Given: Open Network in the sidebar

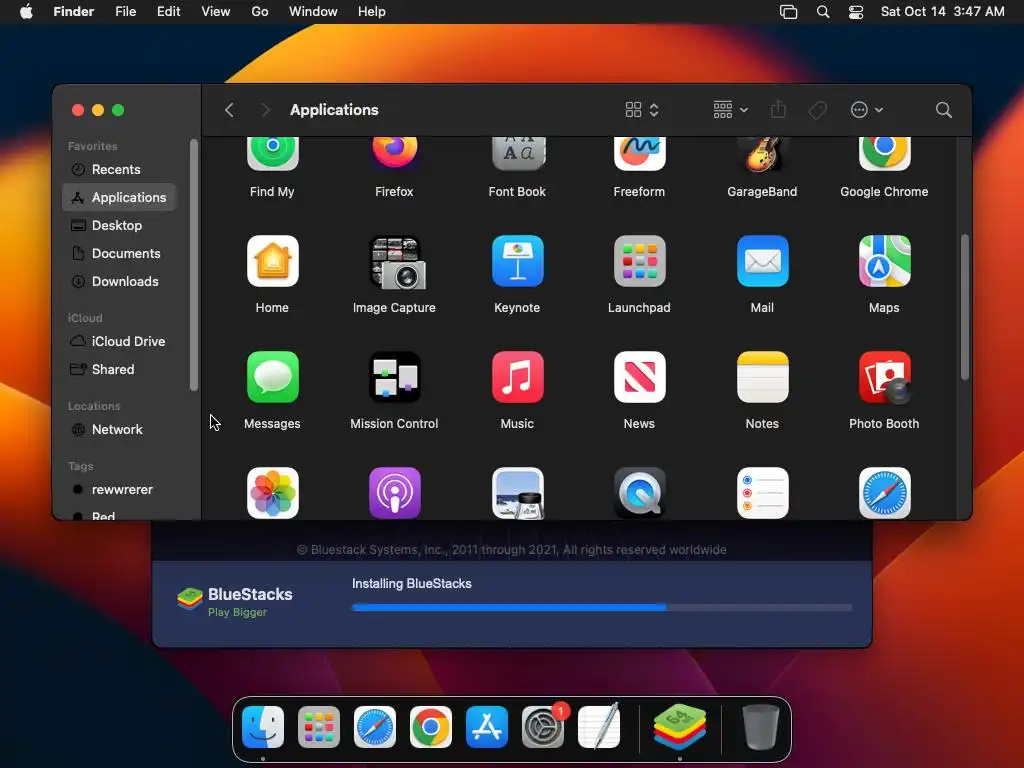Looking at the screenshot, I should pyautogui.click(x=119, y=430).
